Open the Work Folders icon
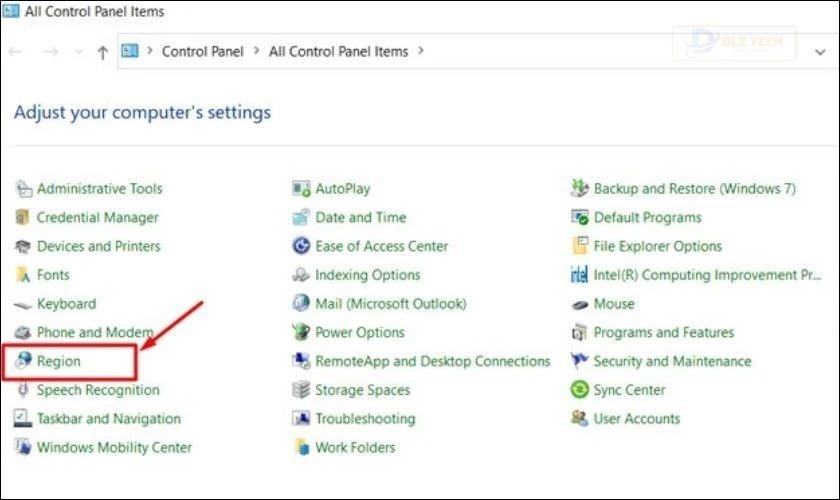This screenshot has width=840, height=500. point(301,447)
